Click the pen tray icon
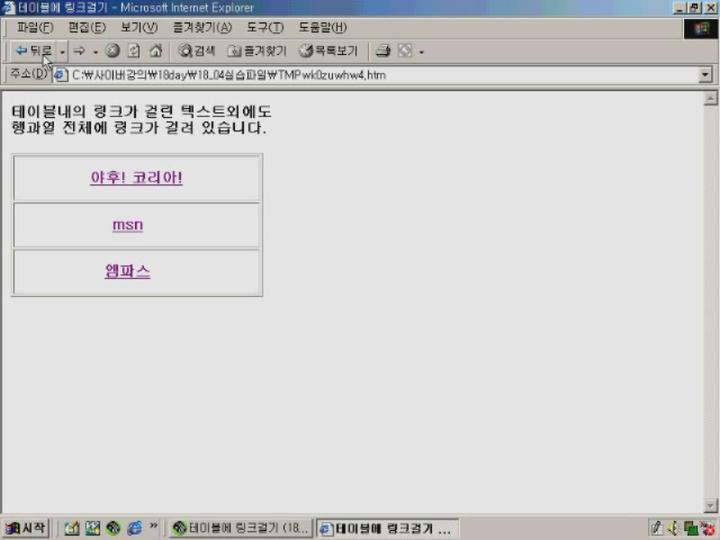 [x=657, y=529]
